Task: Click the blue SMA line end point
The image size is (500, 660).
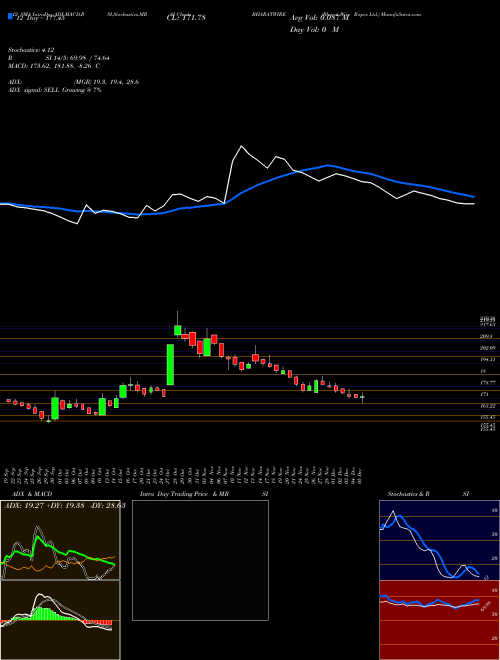Action: click(474, 197)
